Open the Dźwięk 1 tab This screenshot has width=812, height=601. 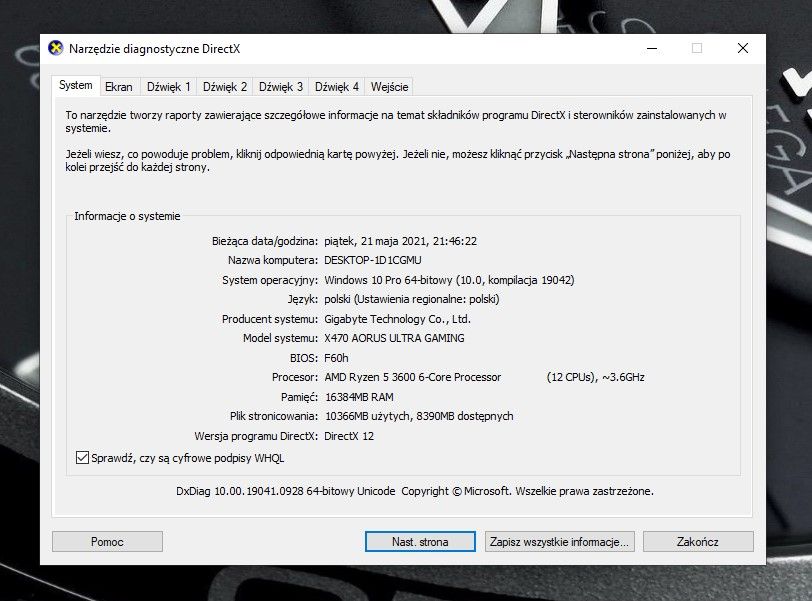click(168, 87)
